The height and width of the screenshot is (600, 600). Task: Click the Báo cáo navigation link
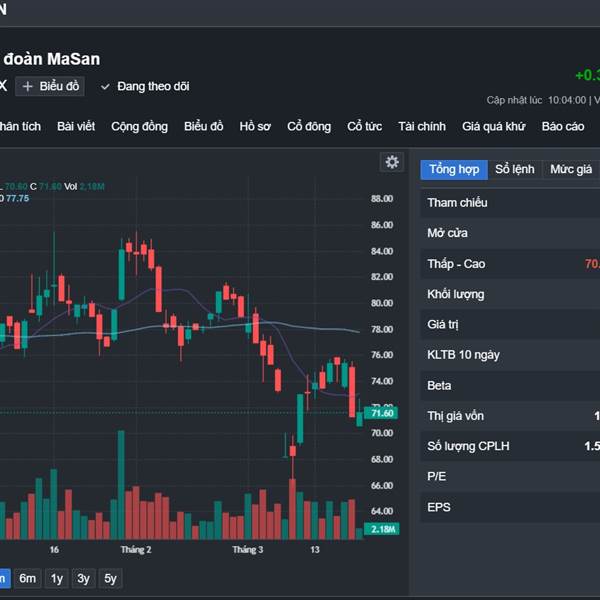click(563, 127)
